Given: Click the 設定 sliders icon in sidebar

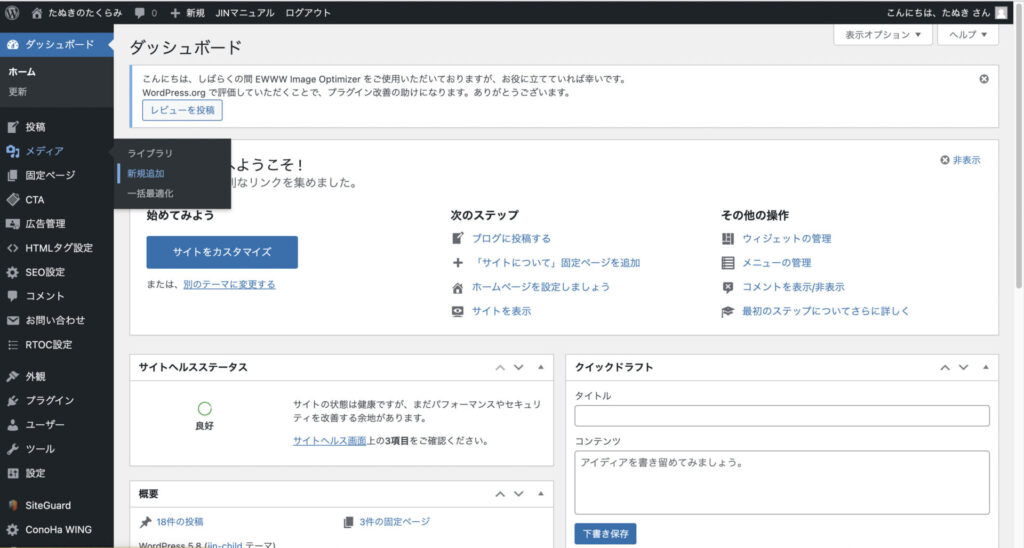Looking at the screenshot, I should pyautogui.click(x=12, y=473).
